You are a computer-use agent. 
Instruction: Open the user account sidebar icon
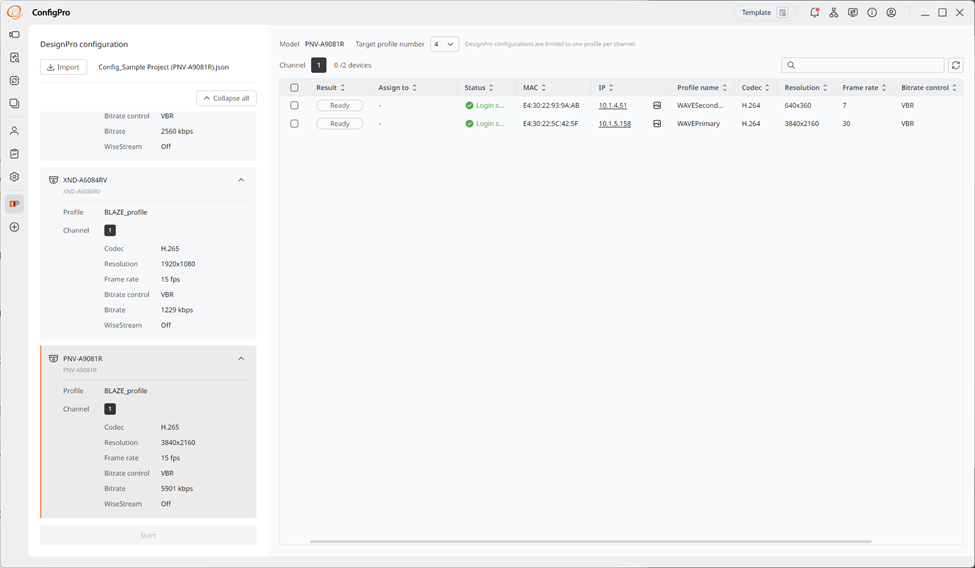tap(14, 131)
